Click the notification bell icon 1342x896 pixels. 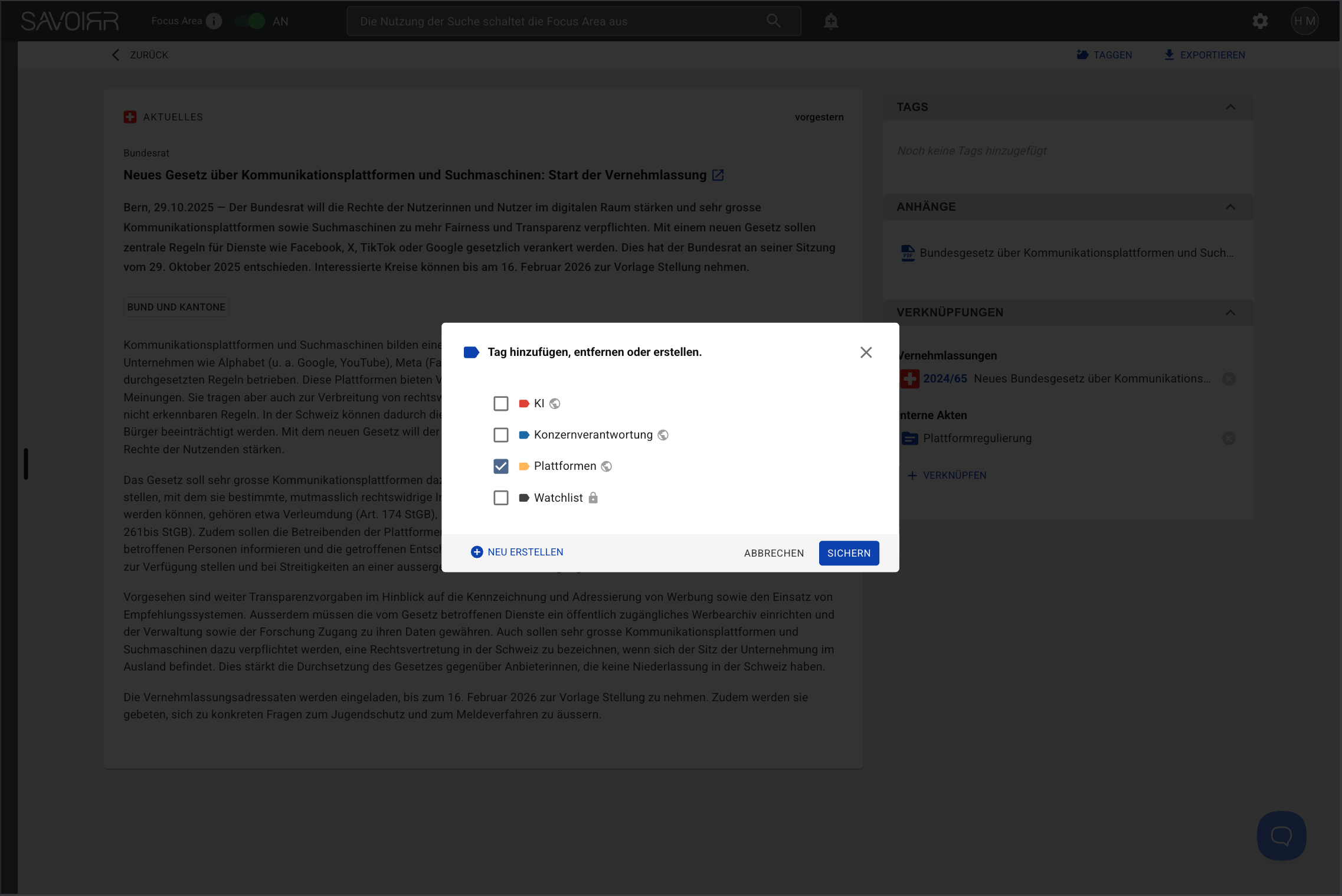click(830, 21)
